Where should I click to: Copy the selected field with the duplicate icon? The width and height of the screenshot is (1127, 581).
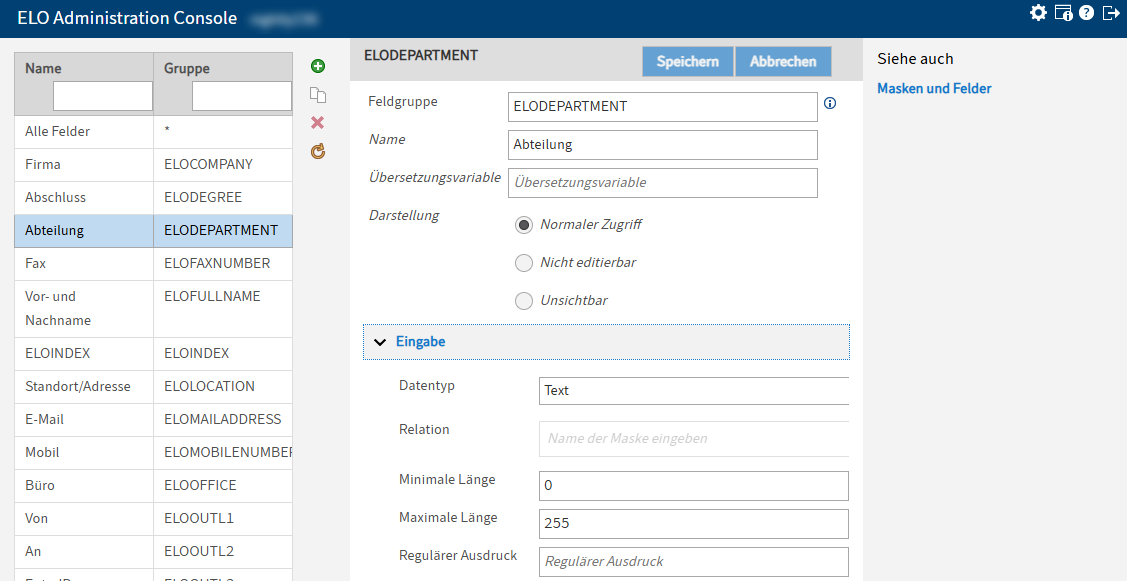[x=318, y=95]
